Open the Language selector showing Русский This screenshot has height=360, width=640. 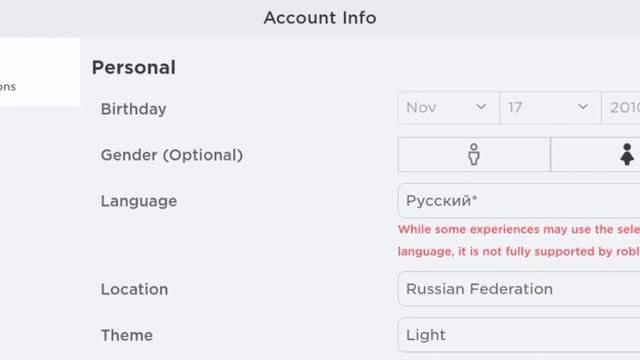[x=519, y=200]
